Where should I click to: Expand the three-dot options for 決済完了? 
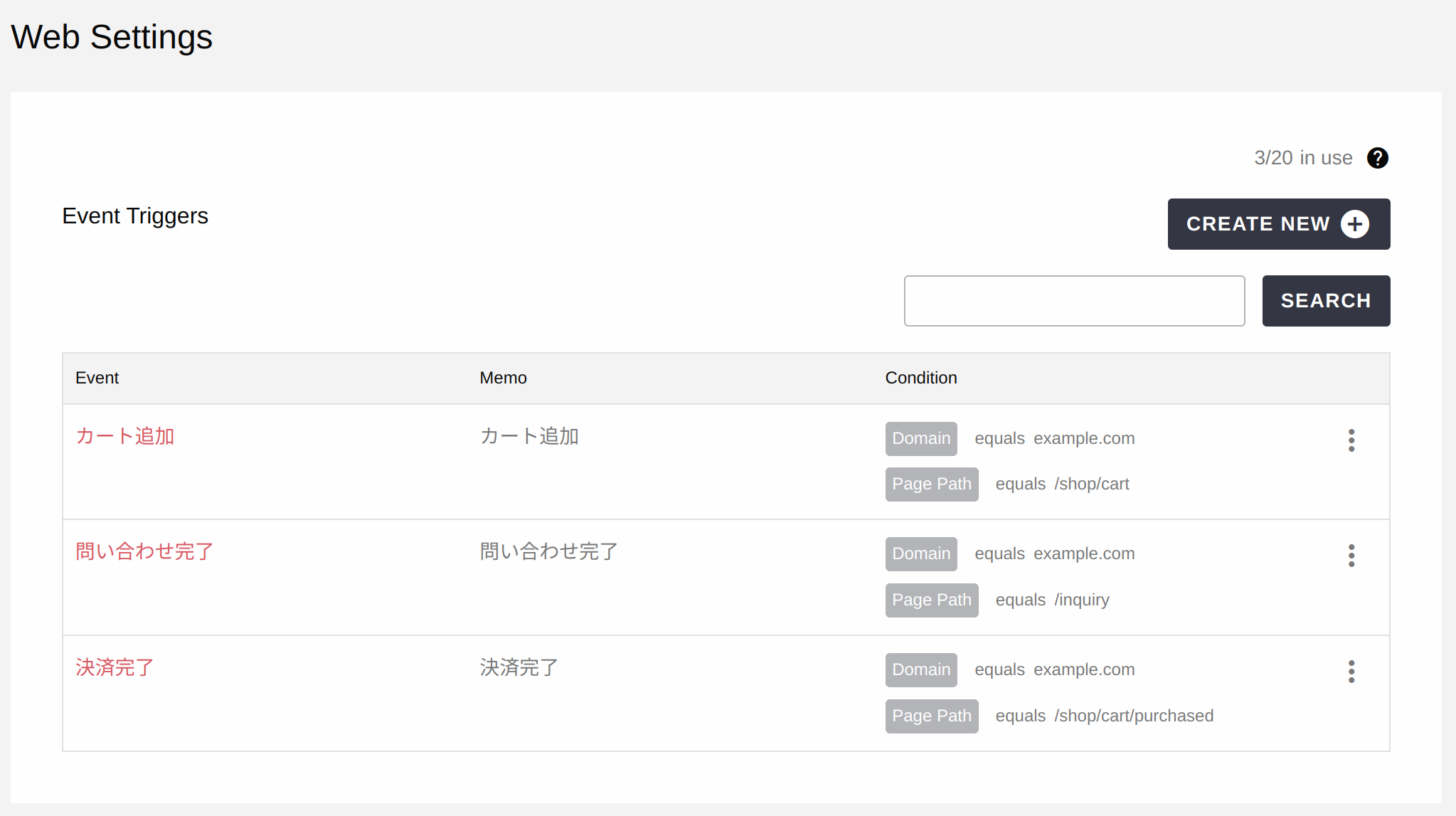click(1351, 671)
